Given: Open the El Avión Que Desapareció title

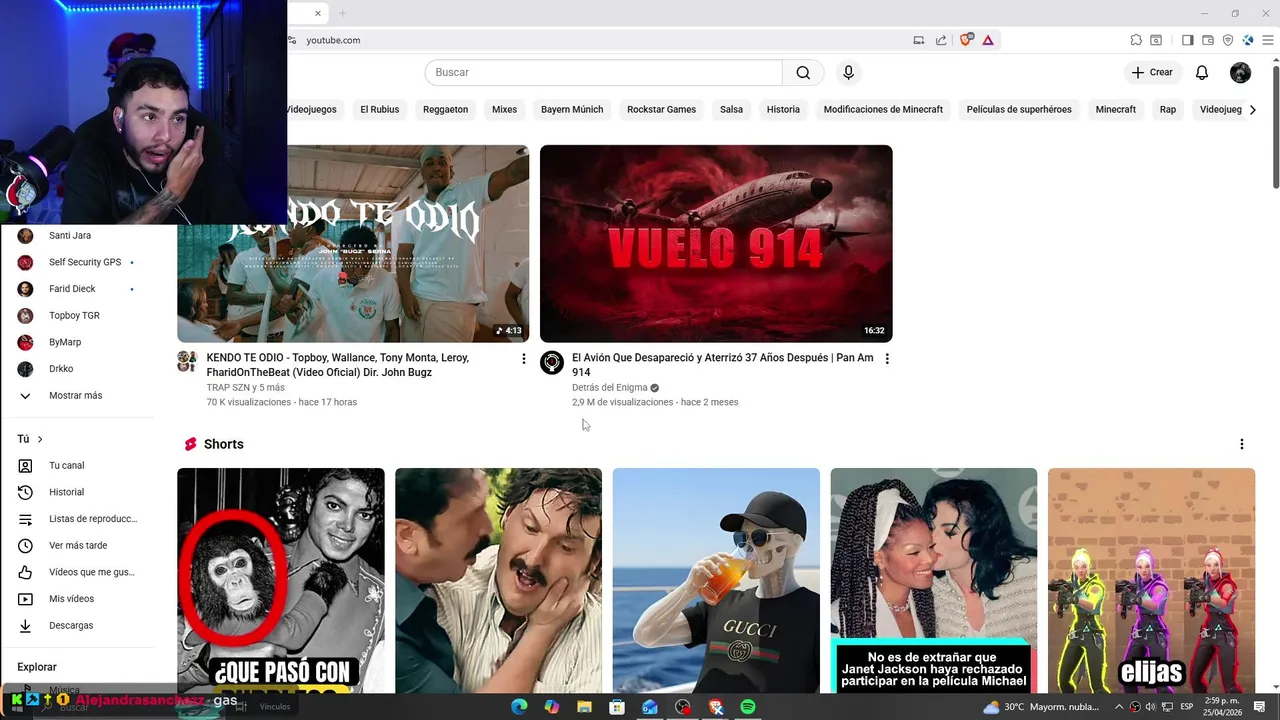Looking at the screenshot, I should (722, 364).
